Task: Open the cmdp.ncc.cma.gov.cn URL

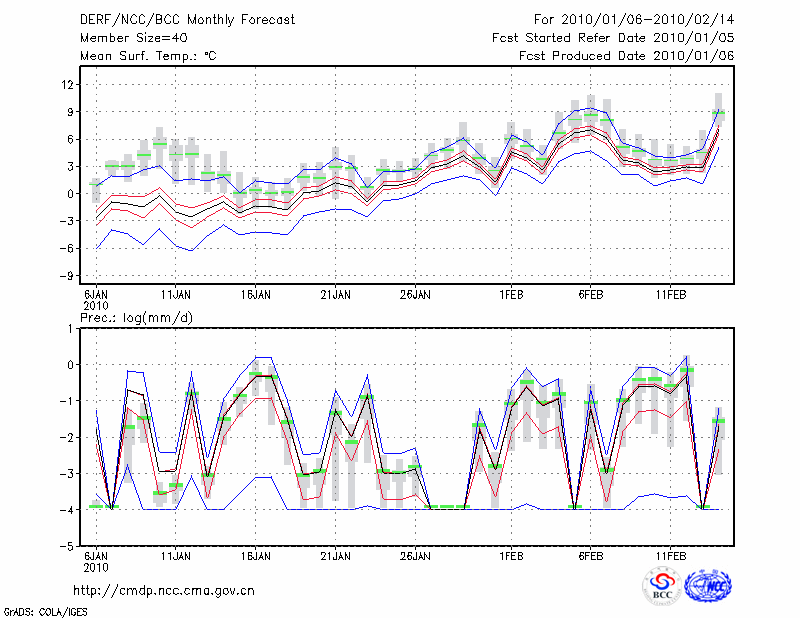Action: [164, 590]
